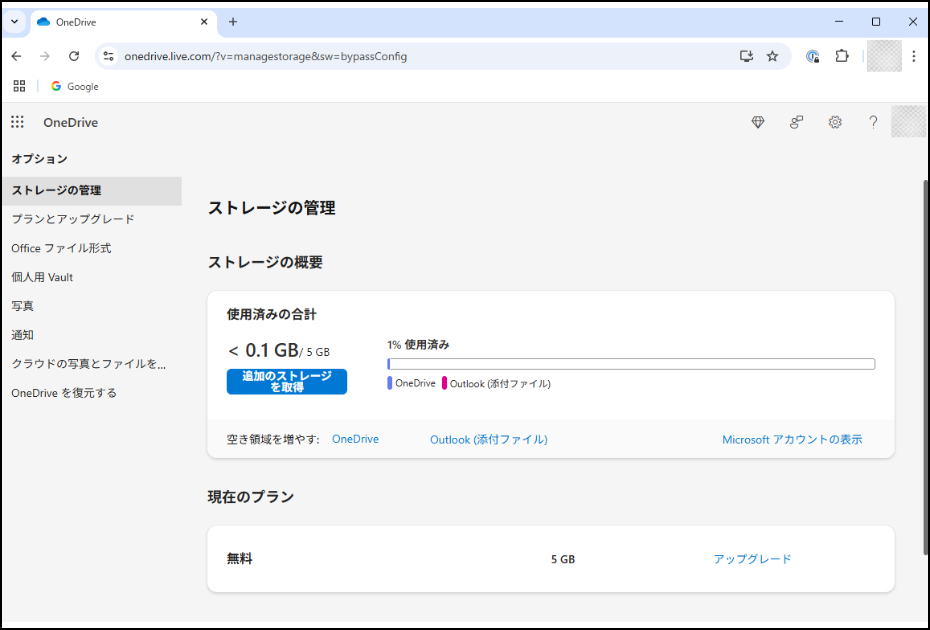Click the Chrome profile avatar
Image resolution: width=930 pixels, height=630 pixels.
coord(884,56)
